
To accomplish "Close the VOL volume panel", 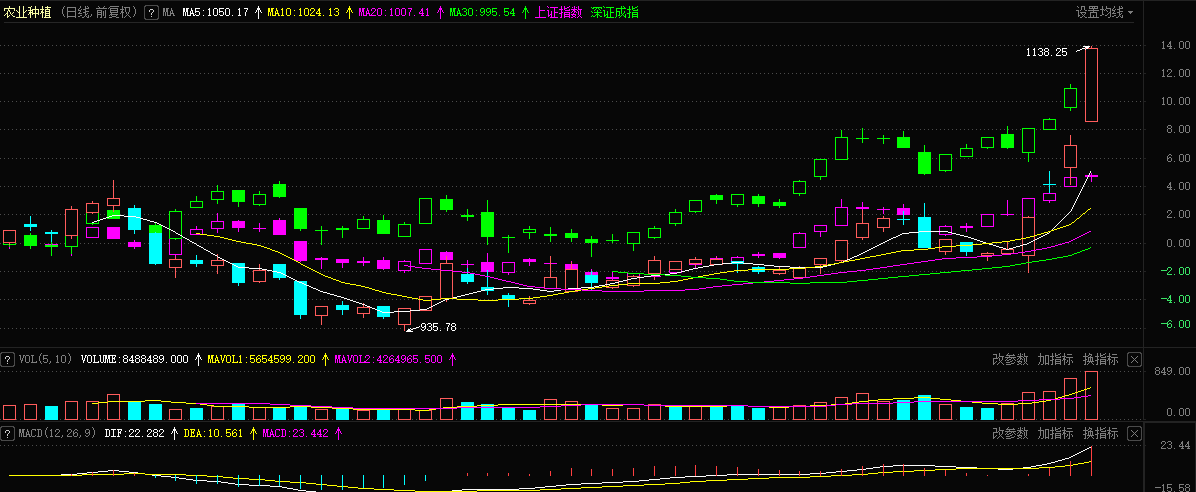I will coord(1135,359).
